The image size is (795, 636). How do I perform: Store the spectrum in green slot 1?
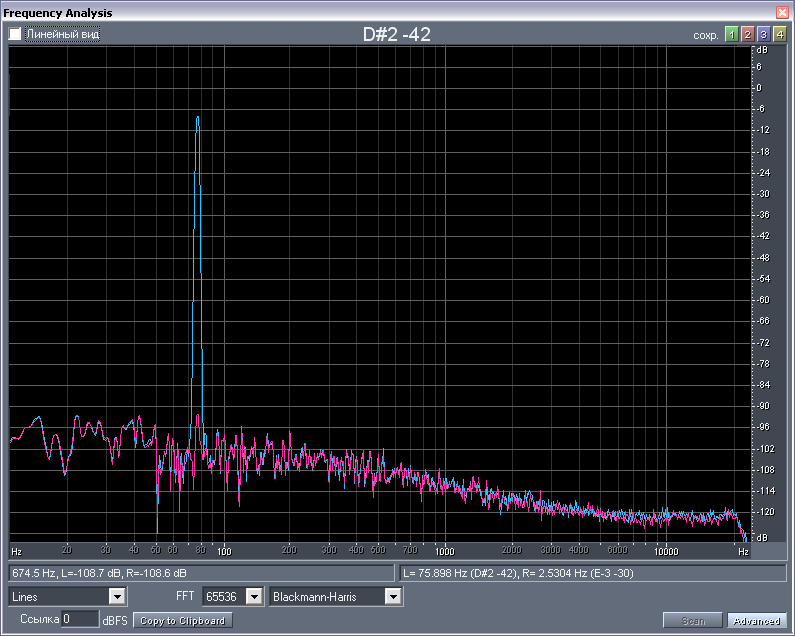731,34
